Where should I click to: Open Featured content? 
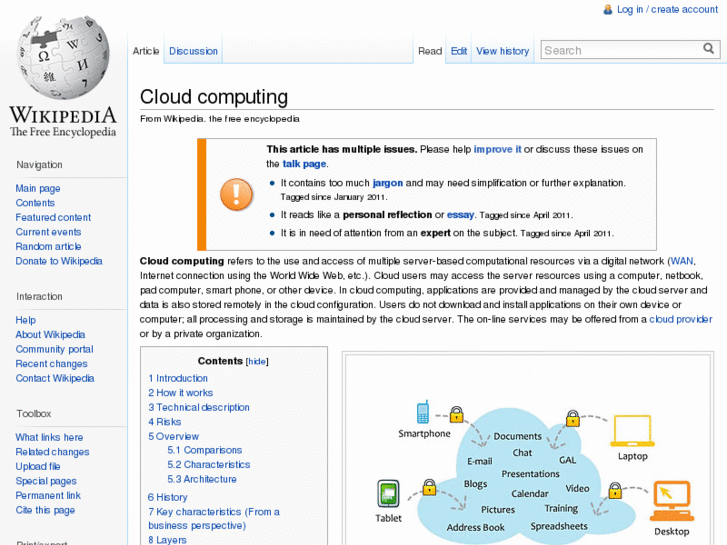click(x=53, y=217)
